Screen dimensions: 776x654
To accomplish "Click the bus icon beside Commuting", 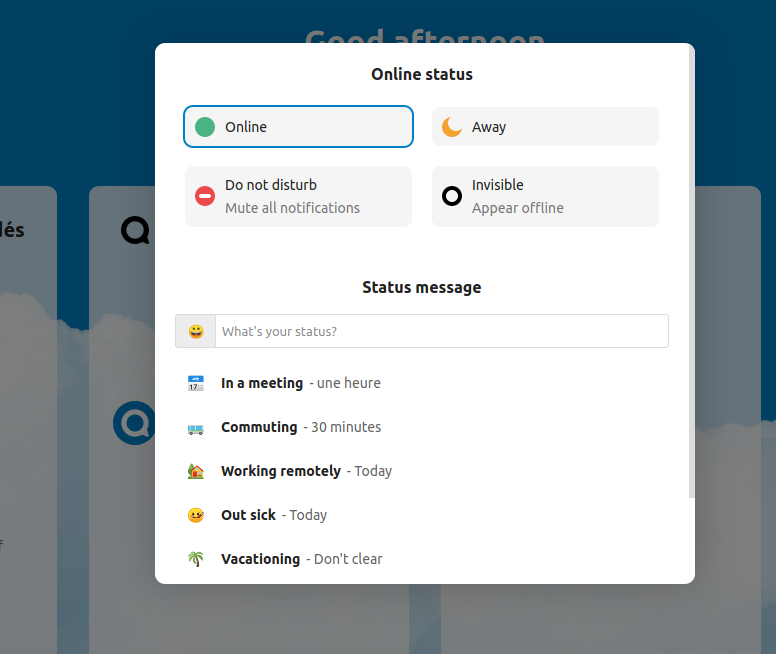I will coord(196,427).
